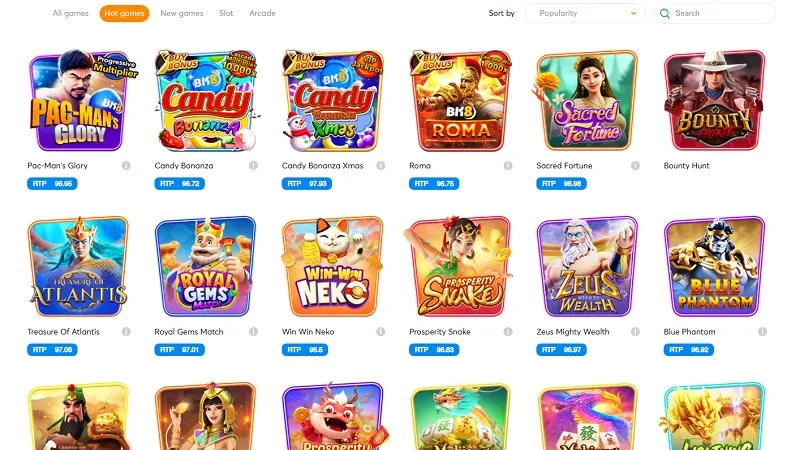This screenshot has height=450, width=800.
Task: Click the Search input field
Action: point(715,13)
